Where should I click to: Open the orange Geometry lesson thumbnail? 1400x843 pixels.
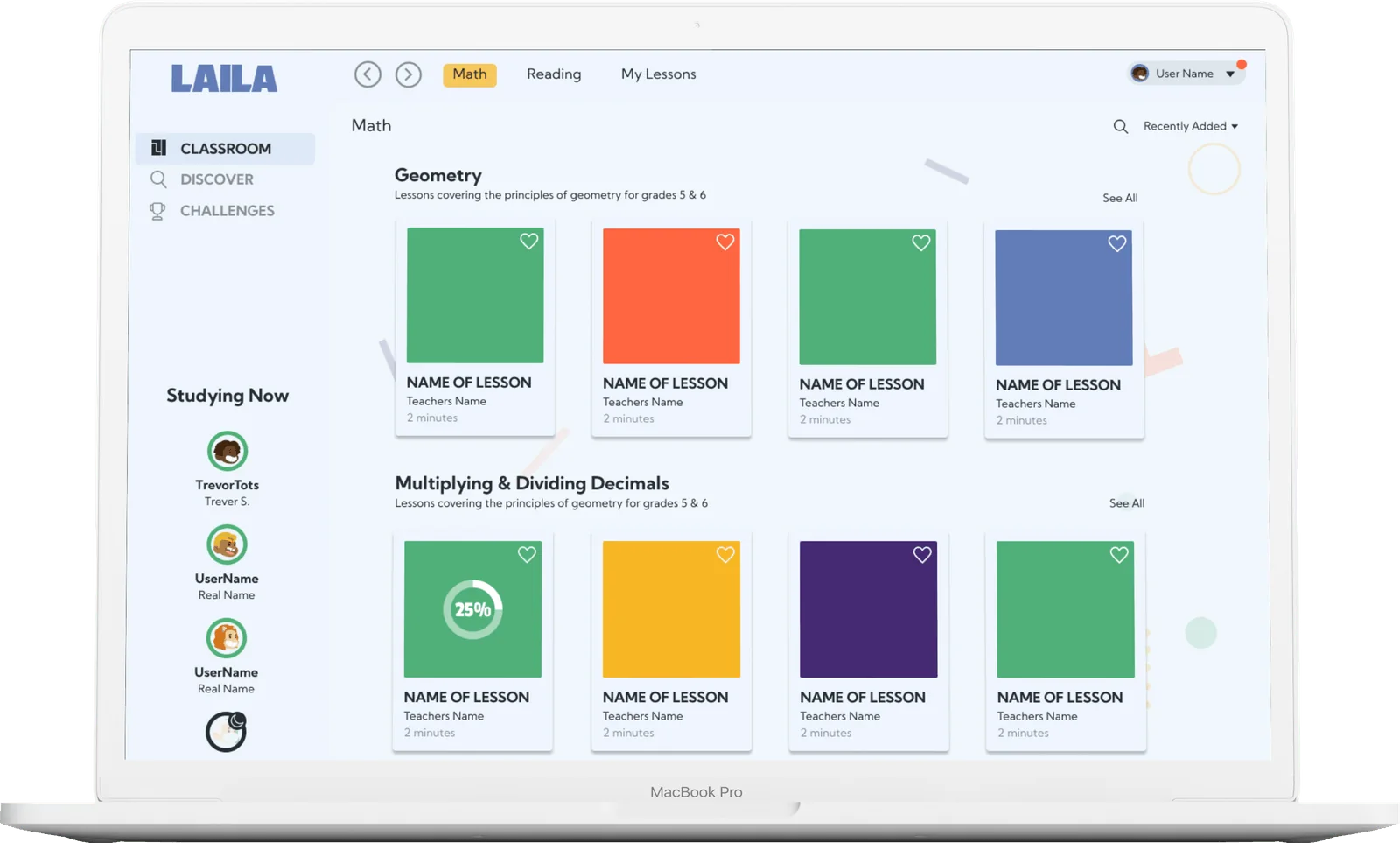[x=671, y=296]
